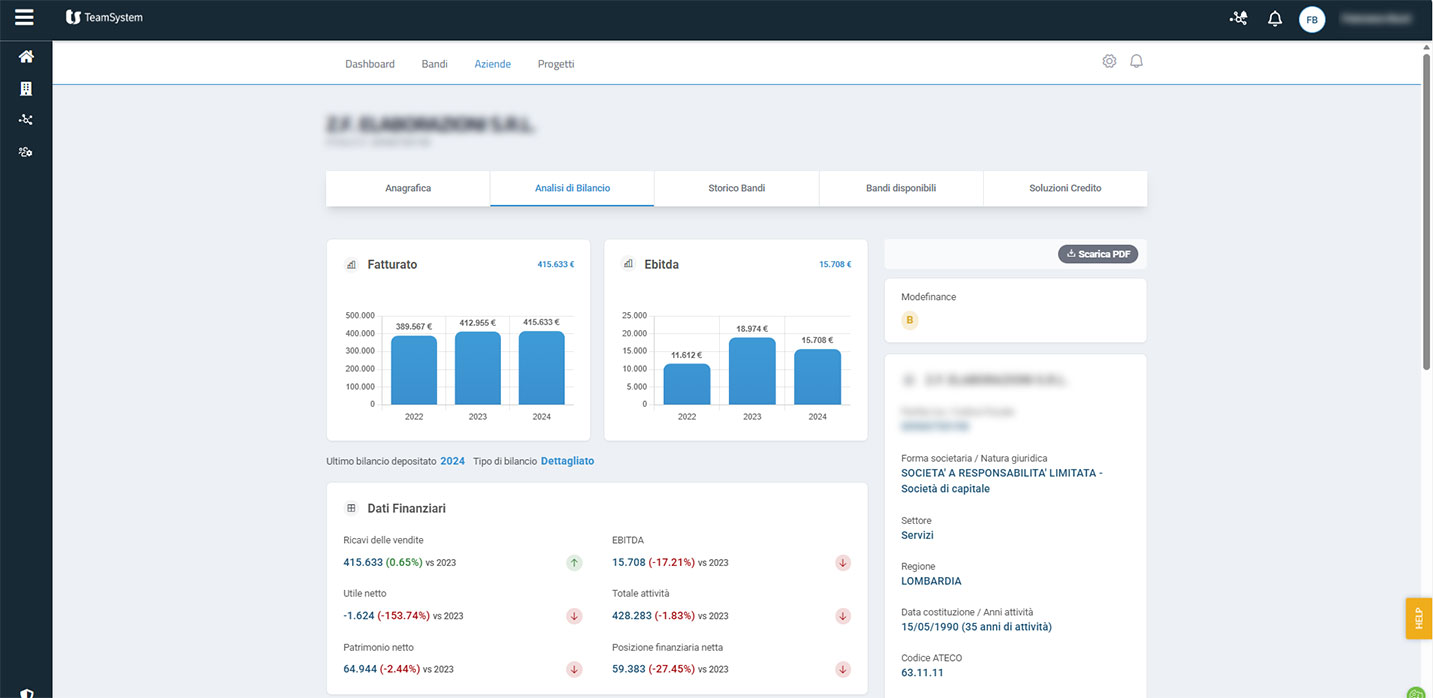Viewport: 1433px width, 698px height.
Task: Click the bell icon beside the settings gear
Action: click(1136, 62)
